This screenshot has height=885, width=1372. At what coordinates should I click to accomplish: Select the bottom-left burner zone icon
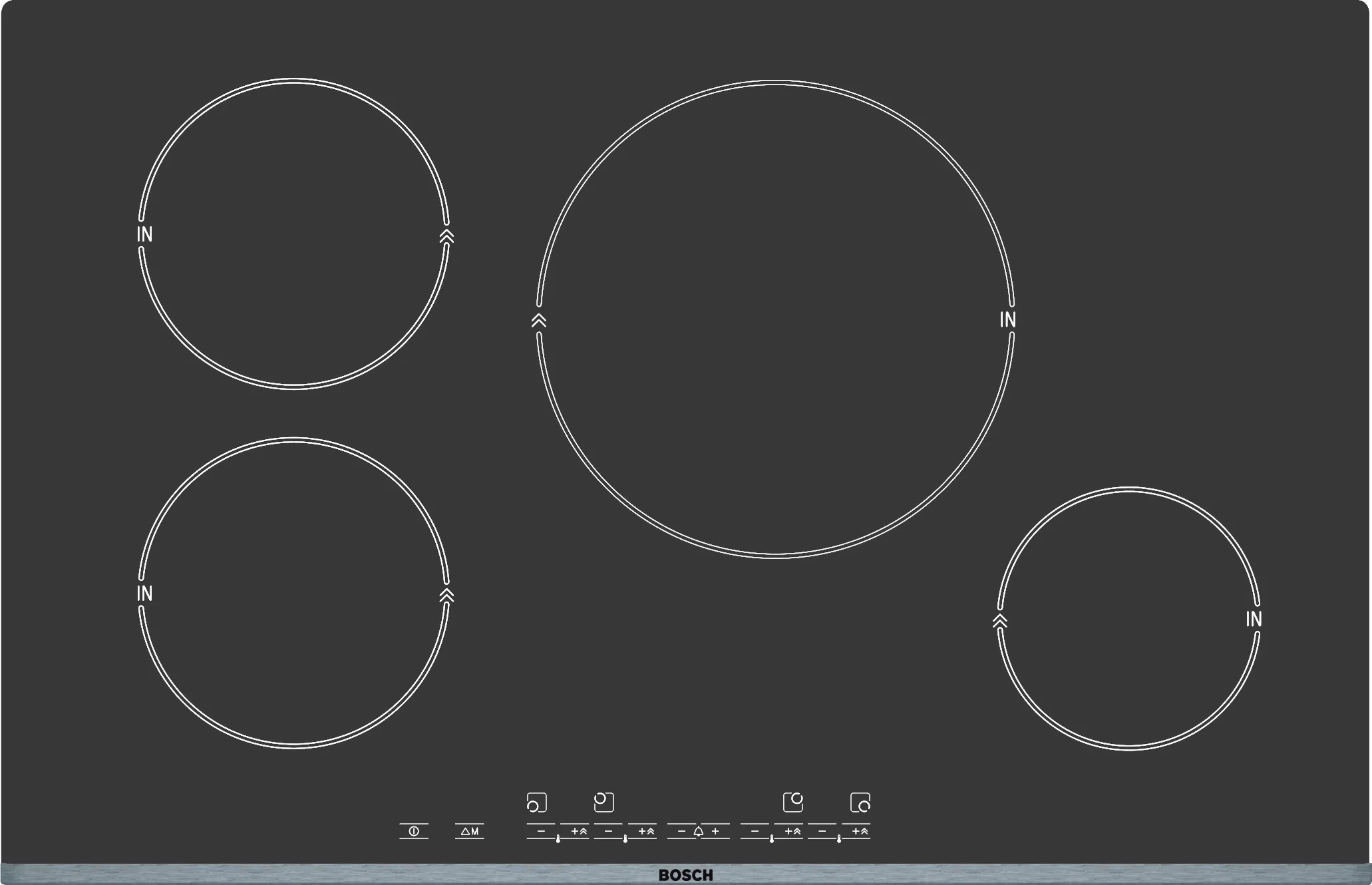coord(536,802)
